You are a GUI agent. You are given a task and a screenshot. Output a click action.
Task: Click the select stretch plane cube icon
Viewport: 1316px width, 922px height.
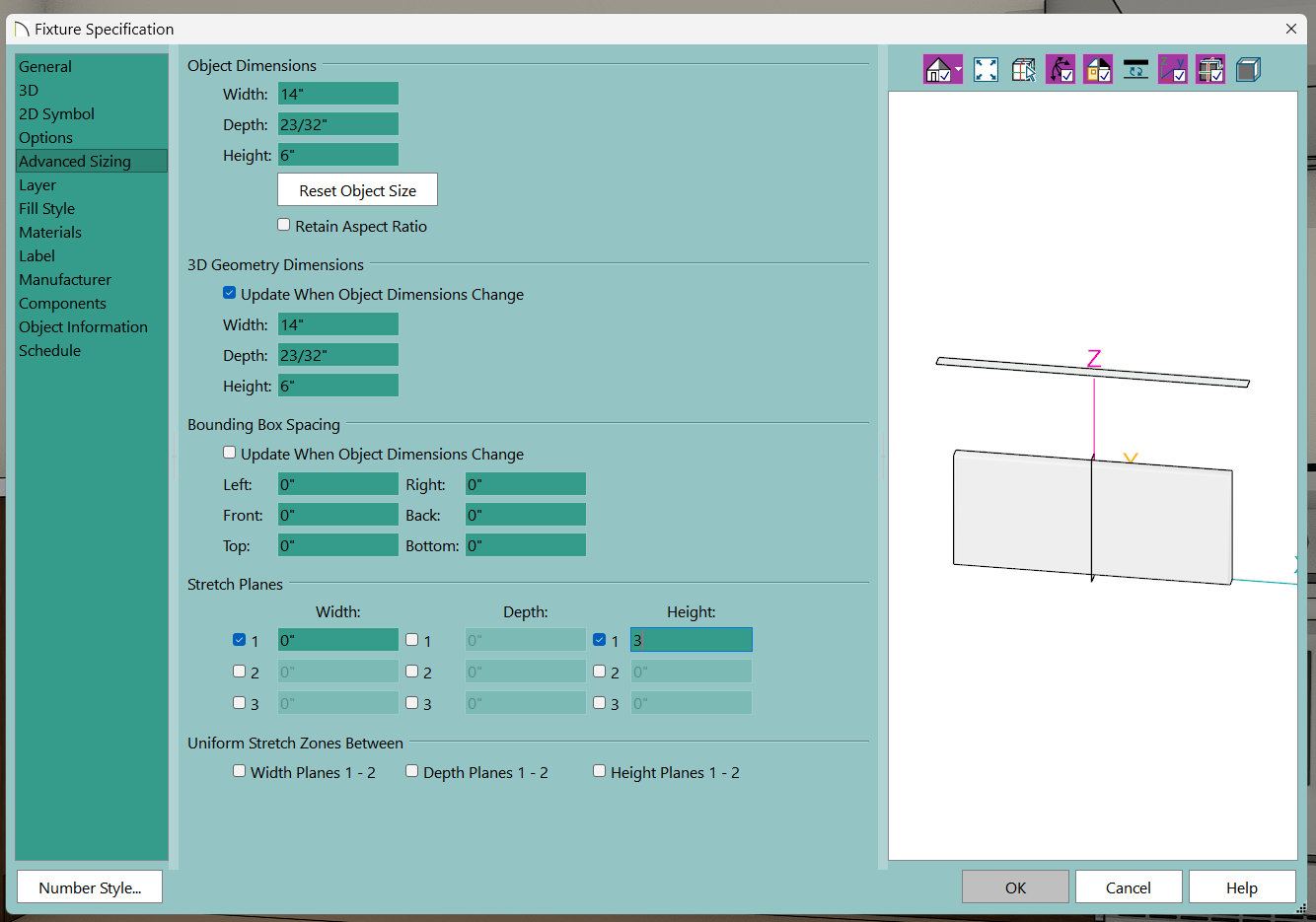pyautogui.click(x=1023, y=70)
